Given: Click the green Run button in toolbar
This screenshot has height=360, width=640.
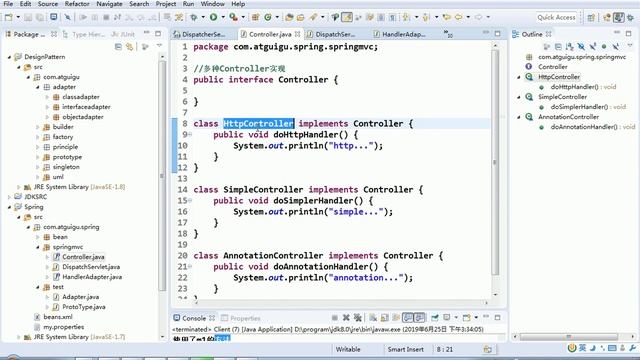Looking at the screenshot, I should [x=213, y=17].
